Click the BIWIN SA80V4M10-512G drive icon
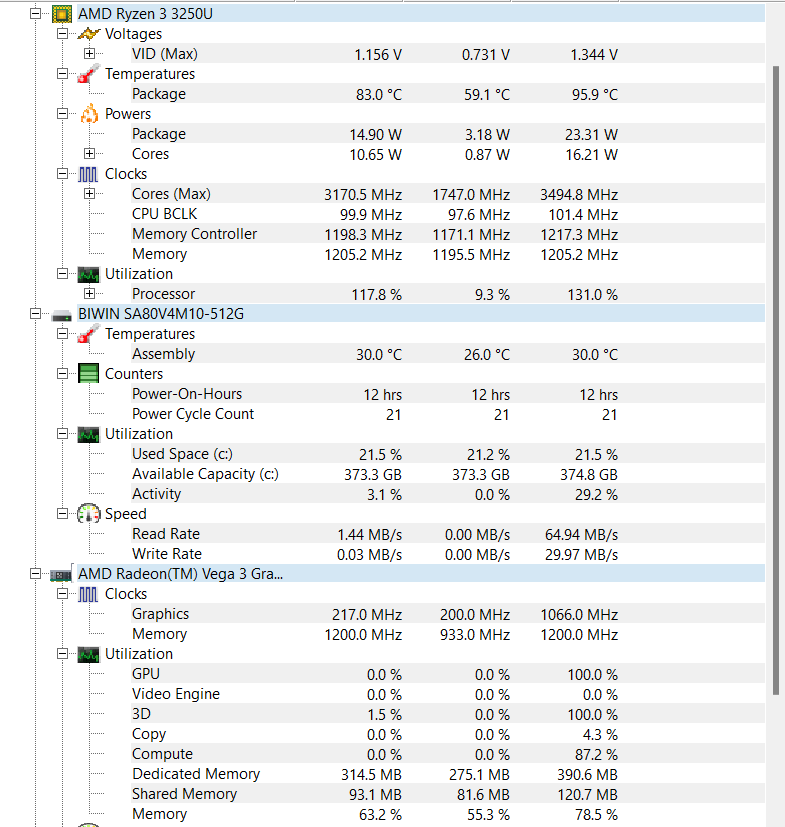This screenshot has width=785, height=827. click(62, 314)
